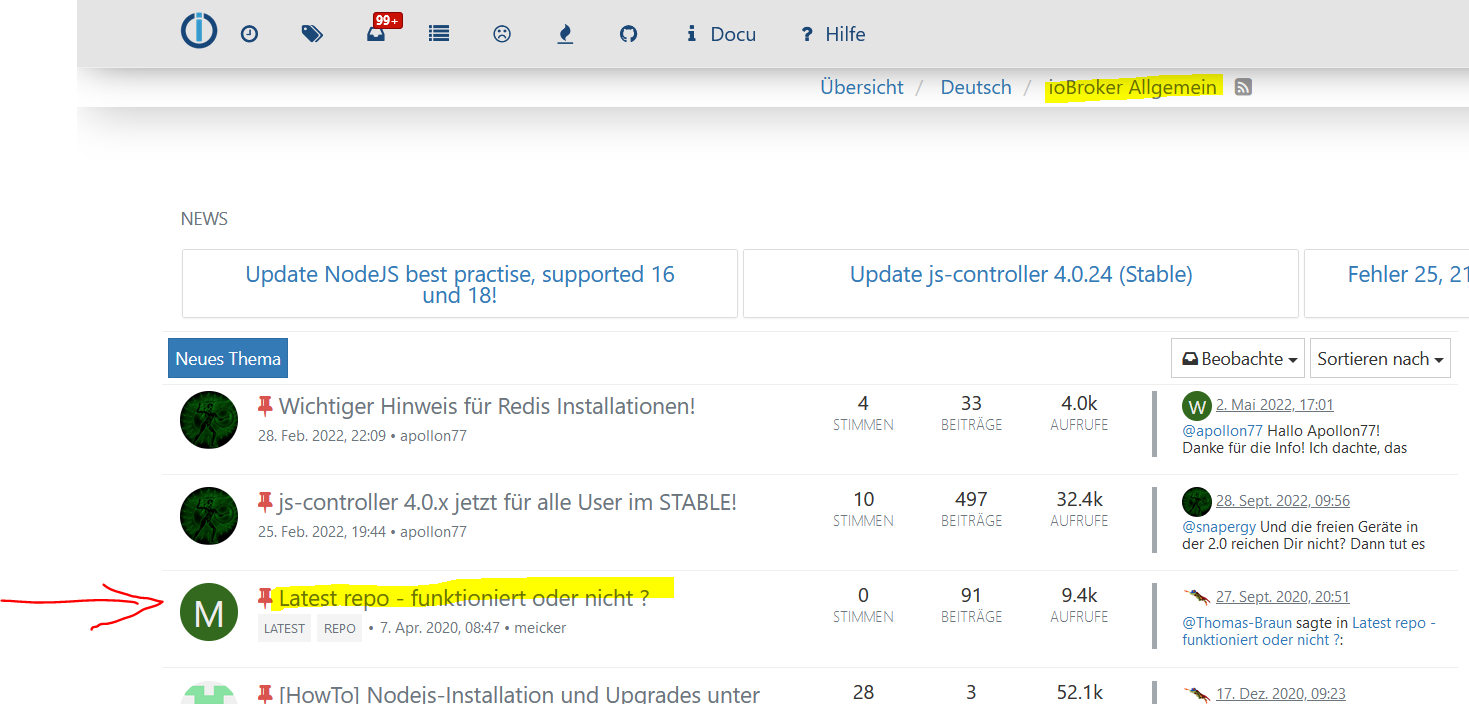Open Update js-controller 4.0.24 news card
Viewport: 1469px width, 704px height.
[x=1021, y=284]
